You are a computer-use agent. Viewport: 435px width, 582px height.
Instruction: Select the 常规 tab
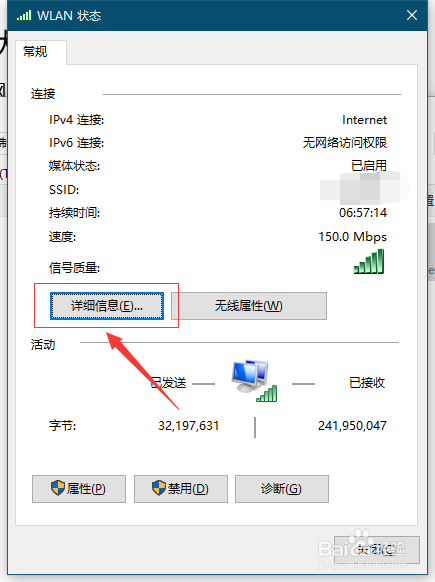point(36,52)
